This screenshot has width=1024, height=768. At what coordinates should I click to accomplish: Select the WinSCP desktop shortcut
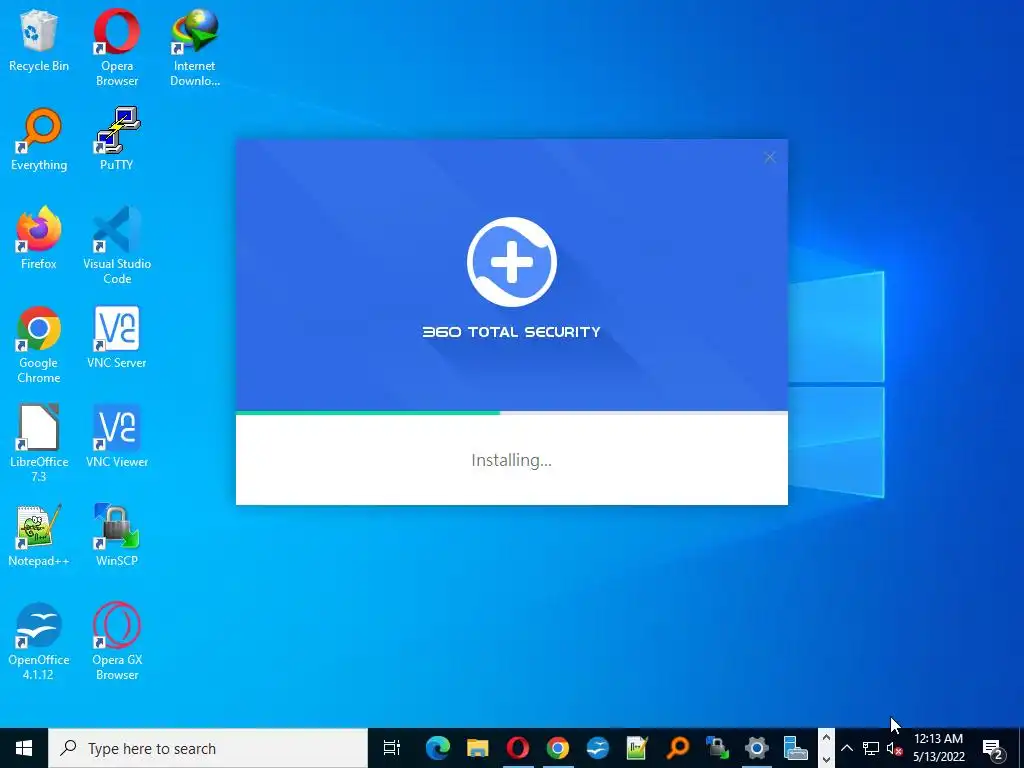pos(117,536)
